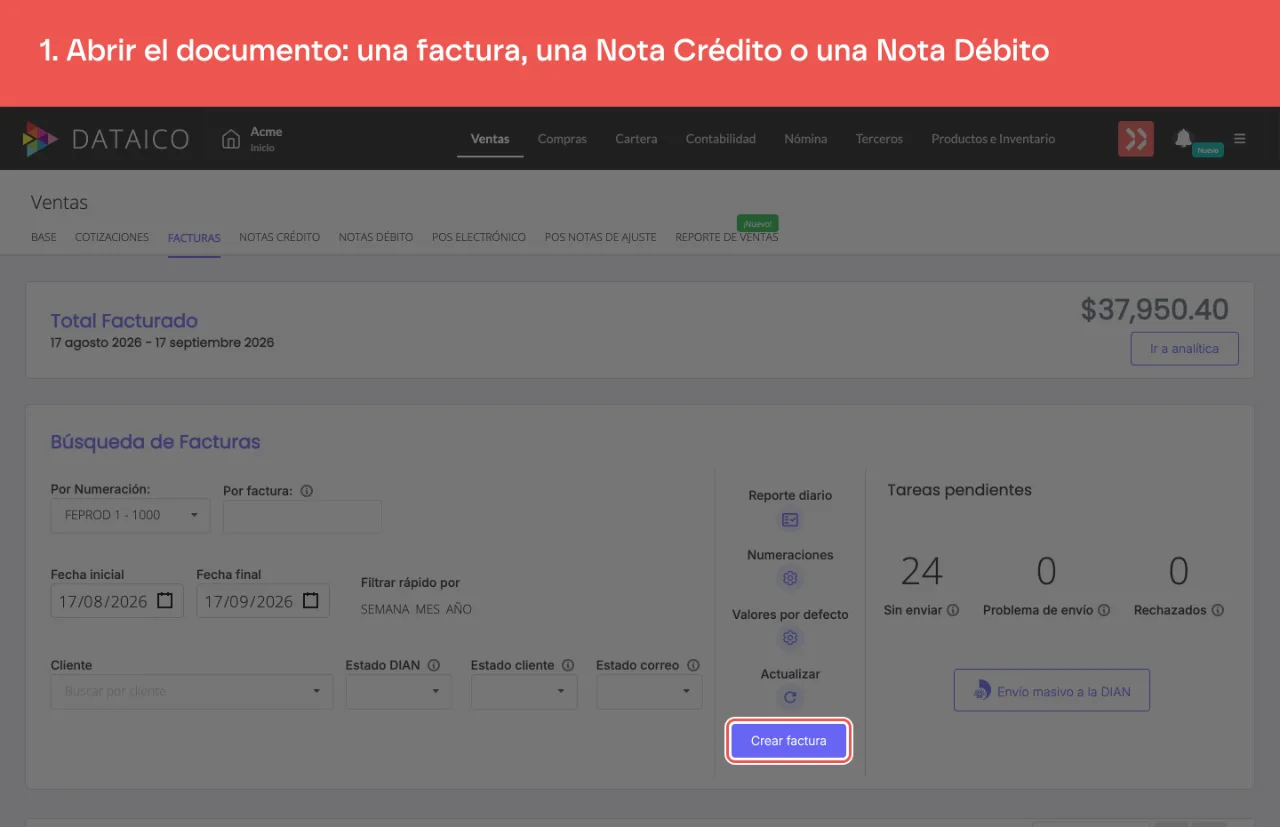Filter quickly by MES
This screenshot has height=827, width=1280.
[428, 609]
